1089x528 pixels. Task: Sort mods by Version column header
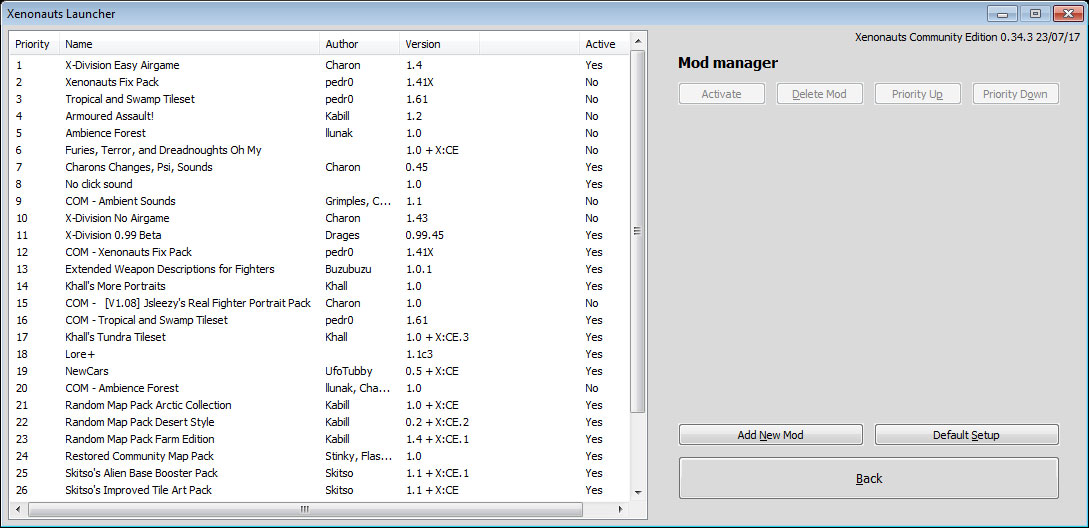[439, 44]
